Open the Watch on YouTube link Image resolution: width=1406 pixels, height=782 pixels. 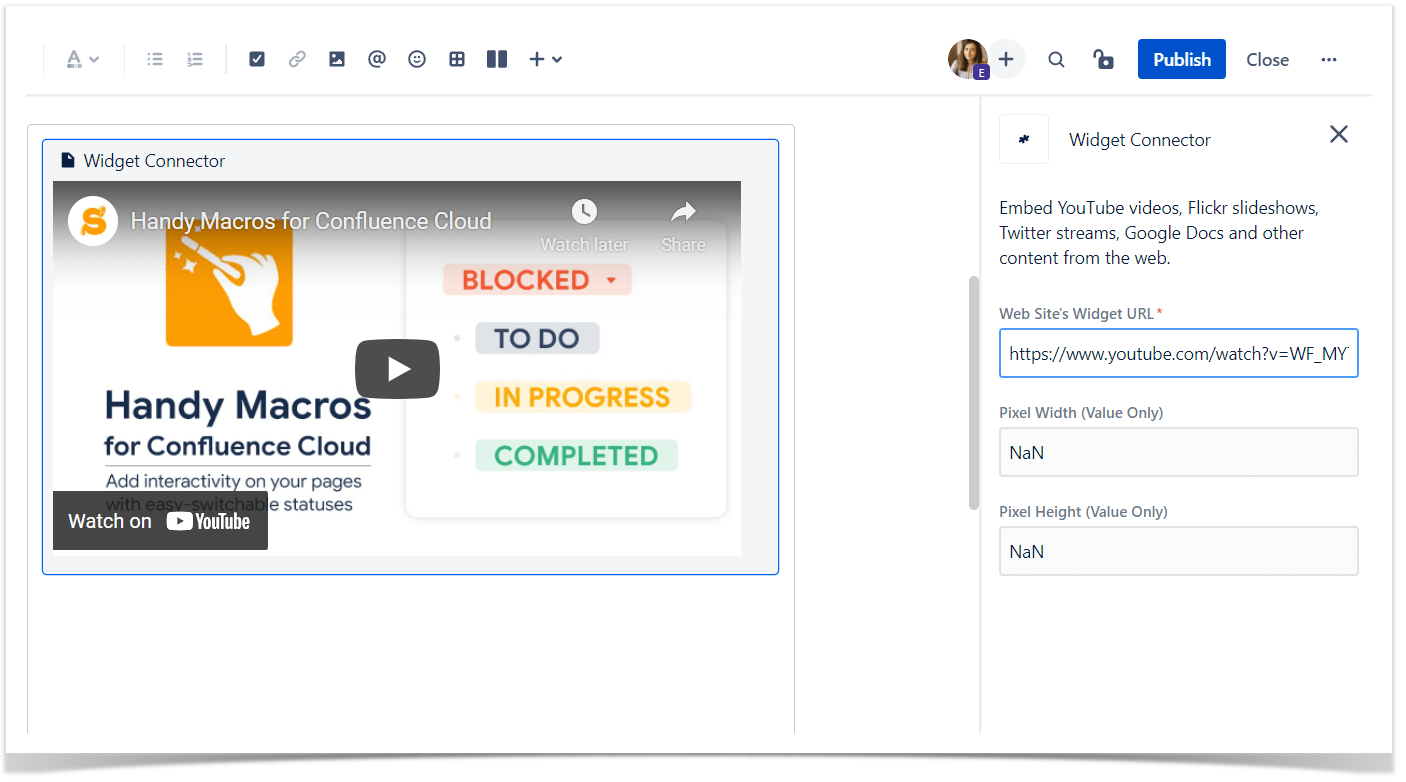159,520
